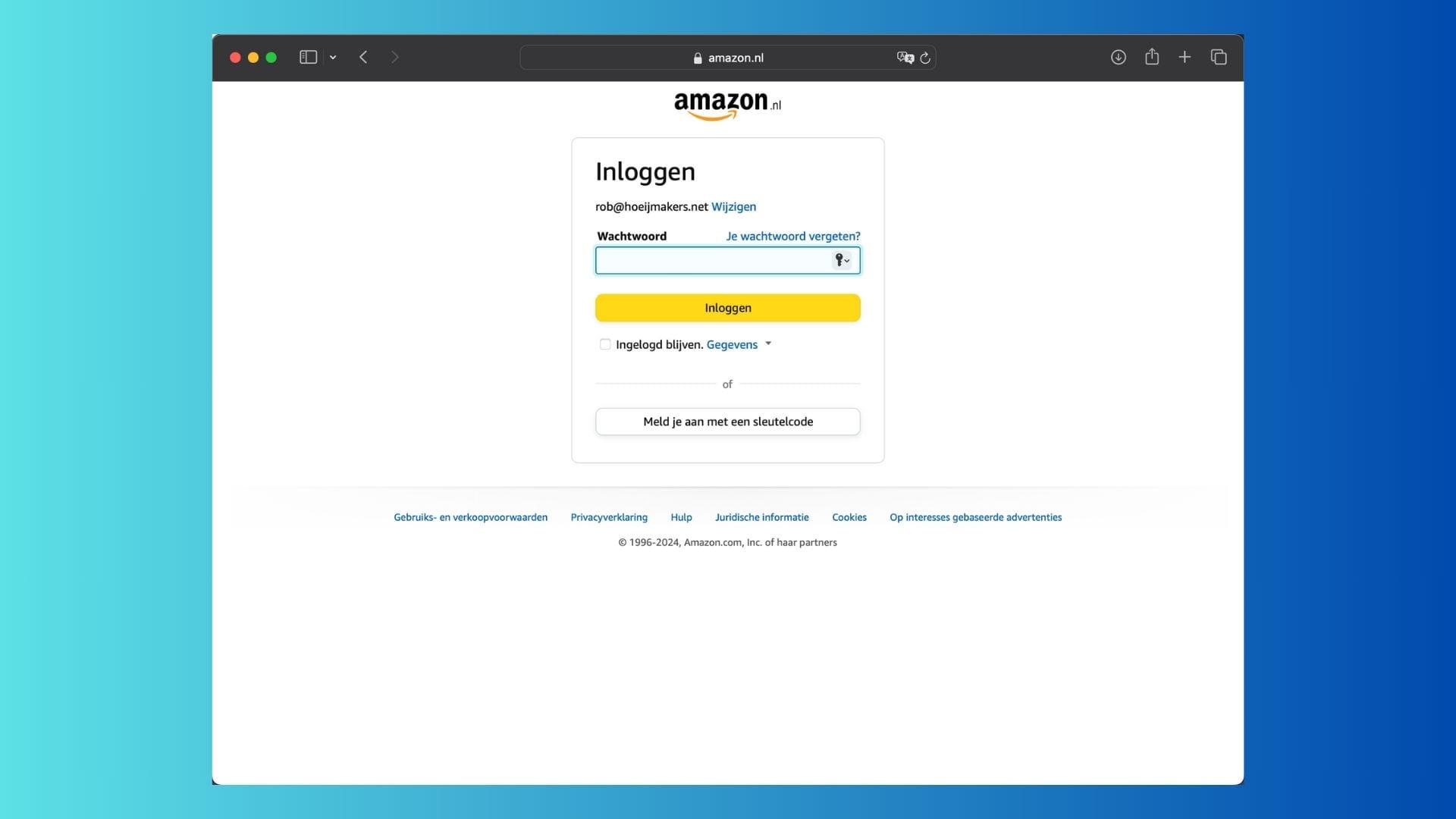The image size is (1456, 819).
Task: Reload the amazon.nl page
Action: click(x=926, y=58)
